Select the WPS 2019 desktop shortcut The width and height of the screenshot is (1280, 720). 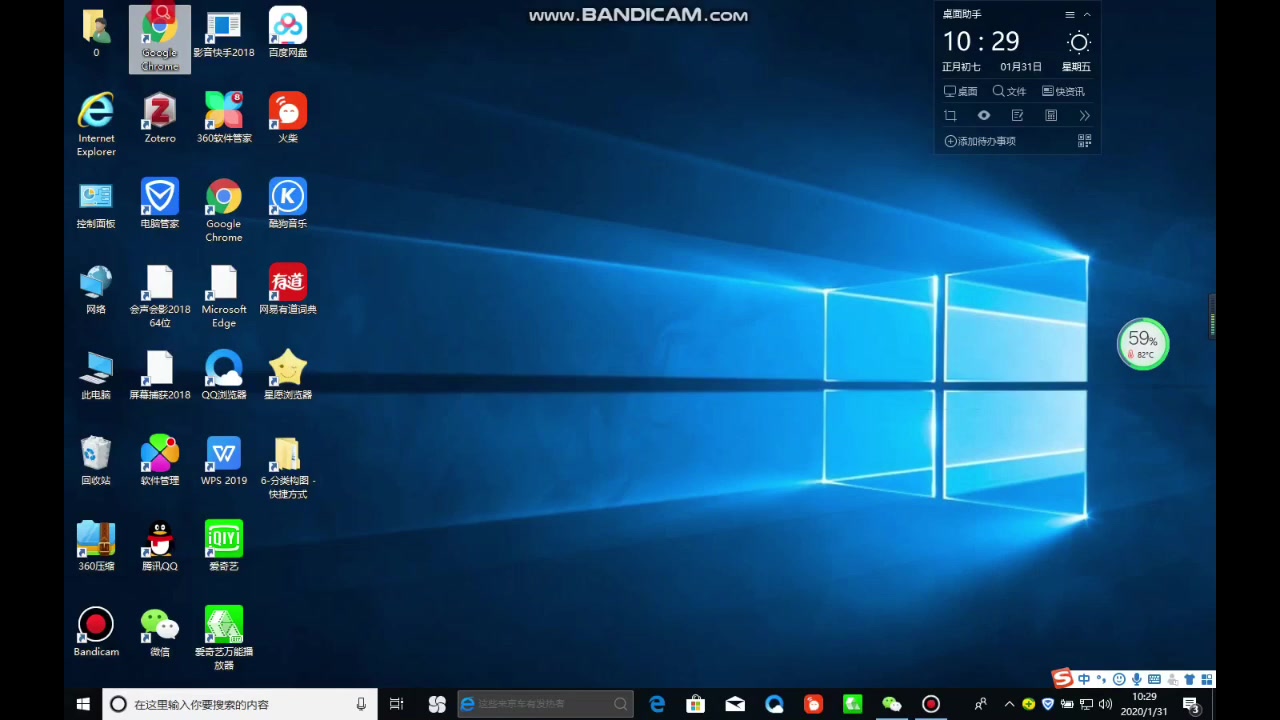coord(224,461)
